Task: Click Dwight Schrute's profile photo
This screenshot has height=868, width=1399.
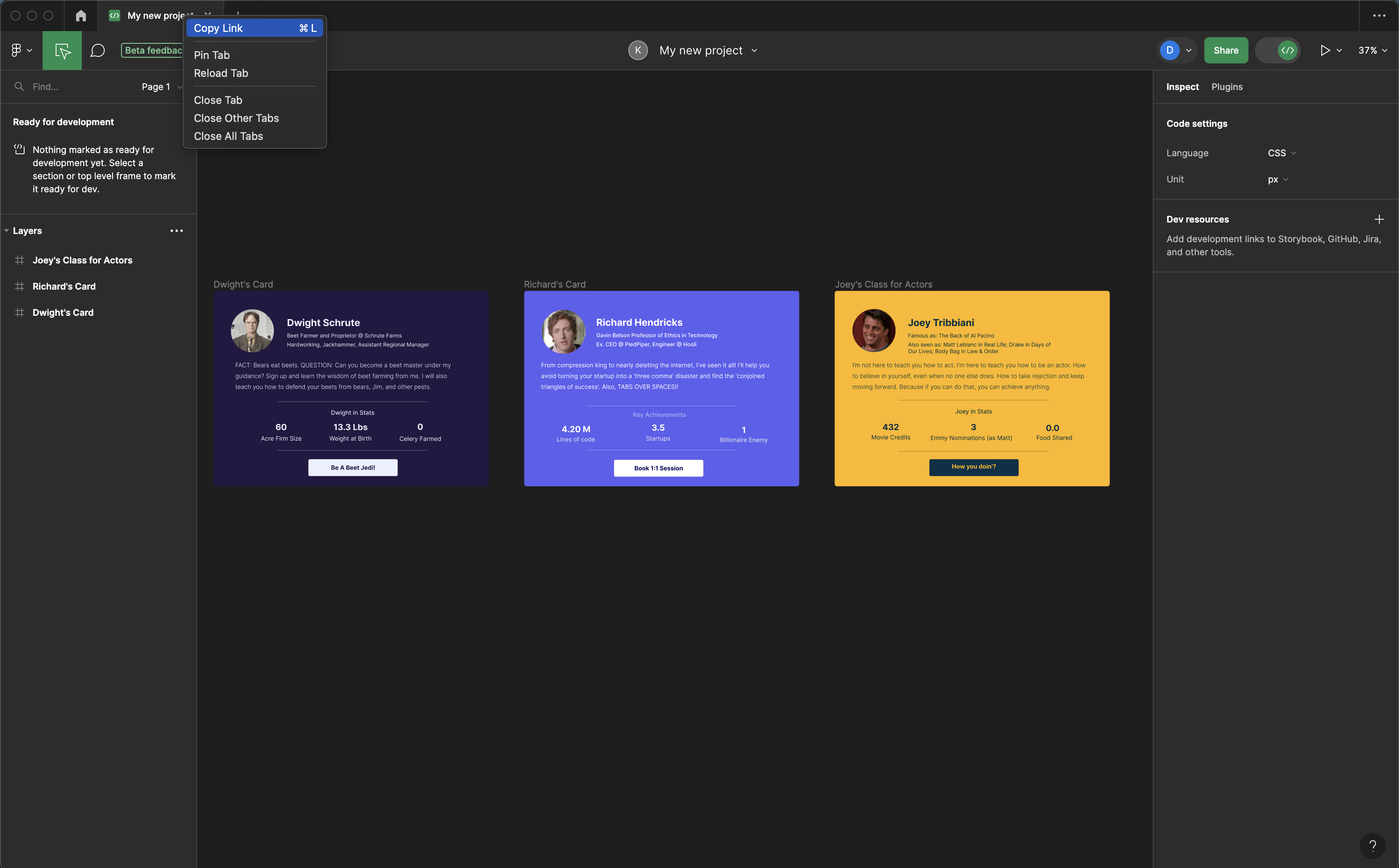Action: point(252,331)
